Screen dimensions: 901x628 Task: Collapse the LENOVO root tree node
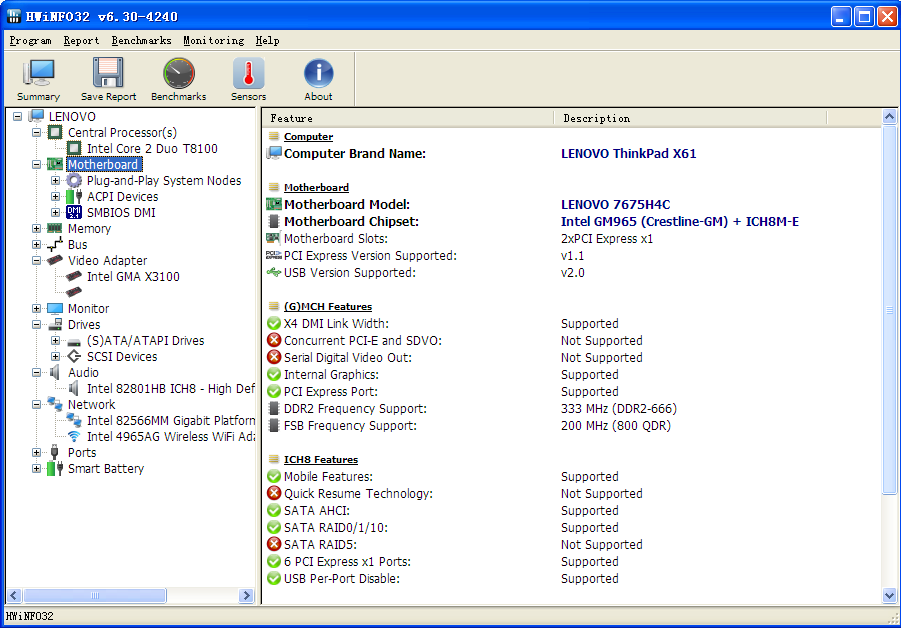18,116
